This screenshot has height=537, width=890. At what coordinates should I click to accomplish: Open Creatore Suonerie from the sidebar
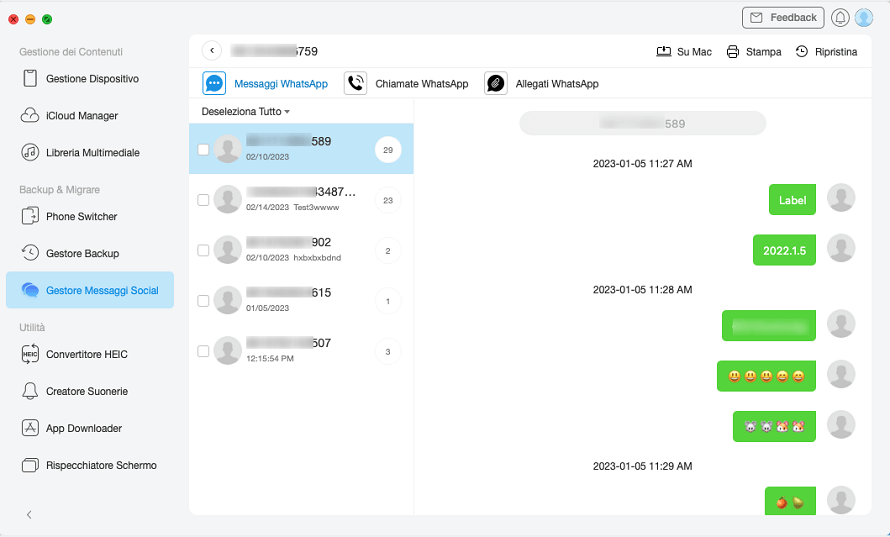tap(86, 391)
